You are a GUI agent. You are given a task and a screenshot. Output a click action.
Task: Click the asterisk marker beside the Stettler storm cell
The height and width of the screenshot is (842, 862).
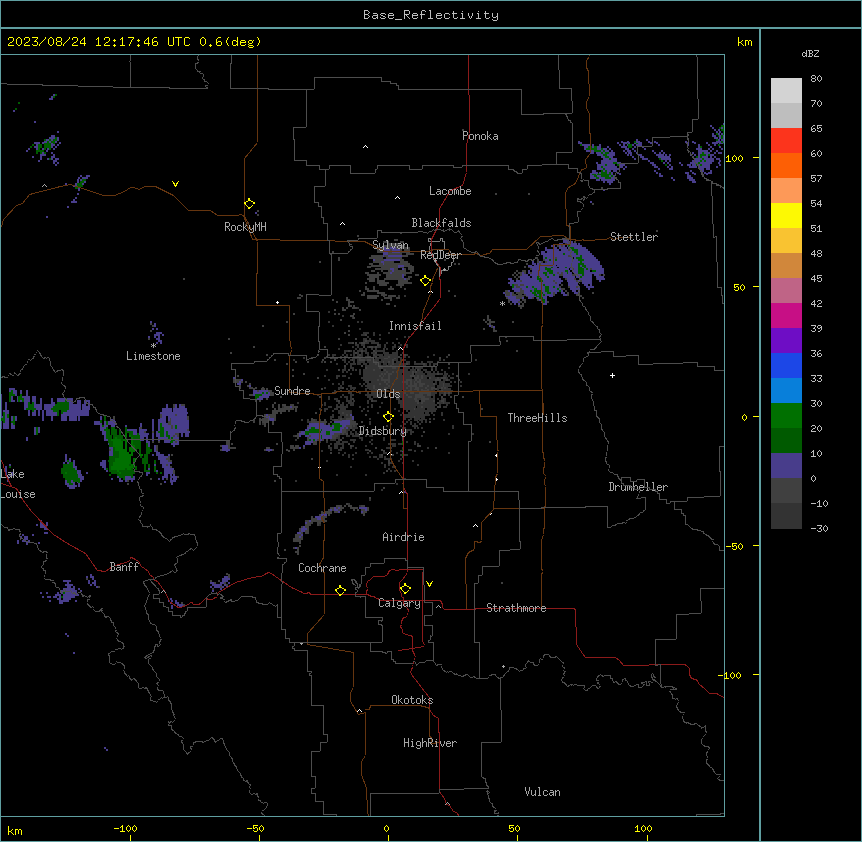[502, 304]
